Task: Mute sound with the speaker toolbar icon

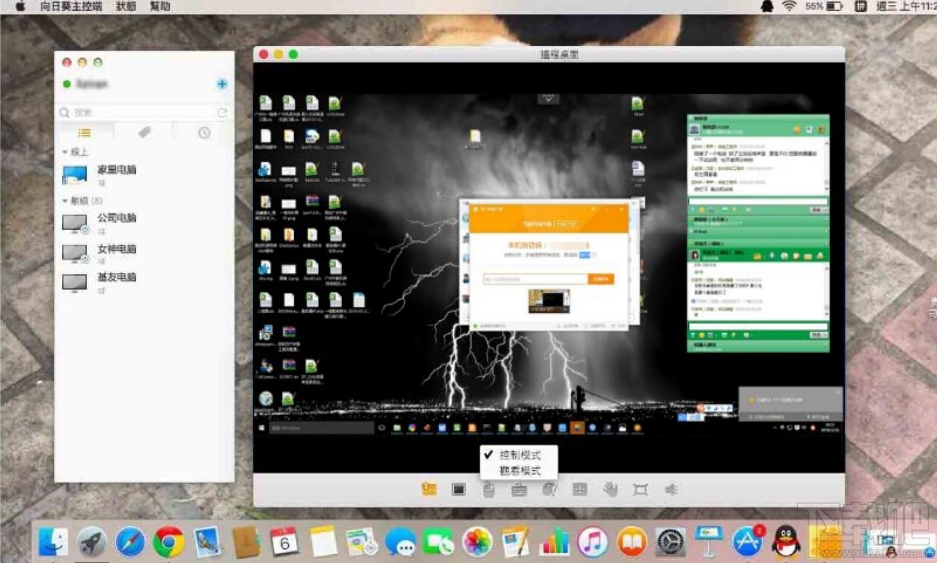Action: 671,490
